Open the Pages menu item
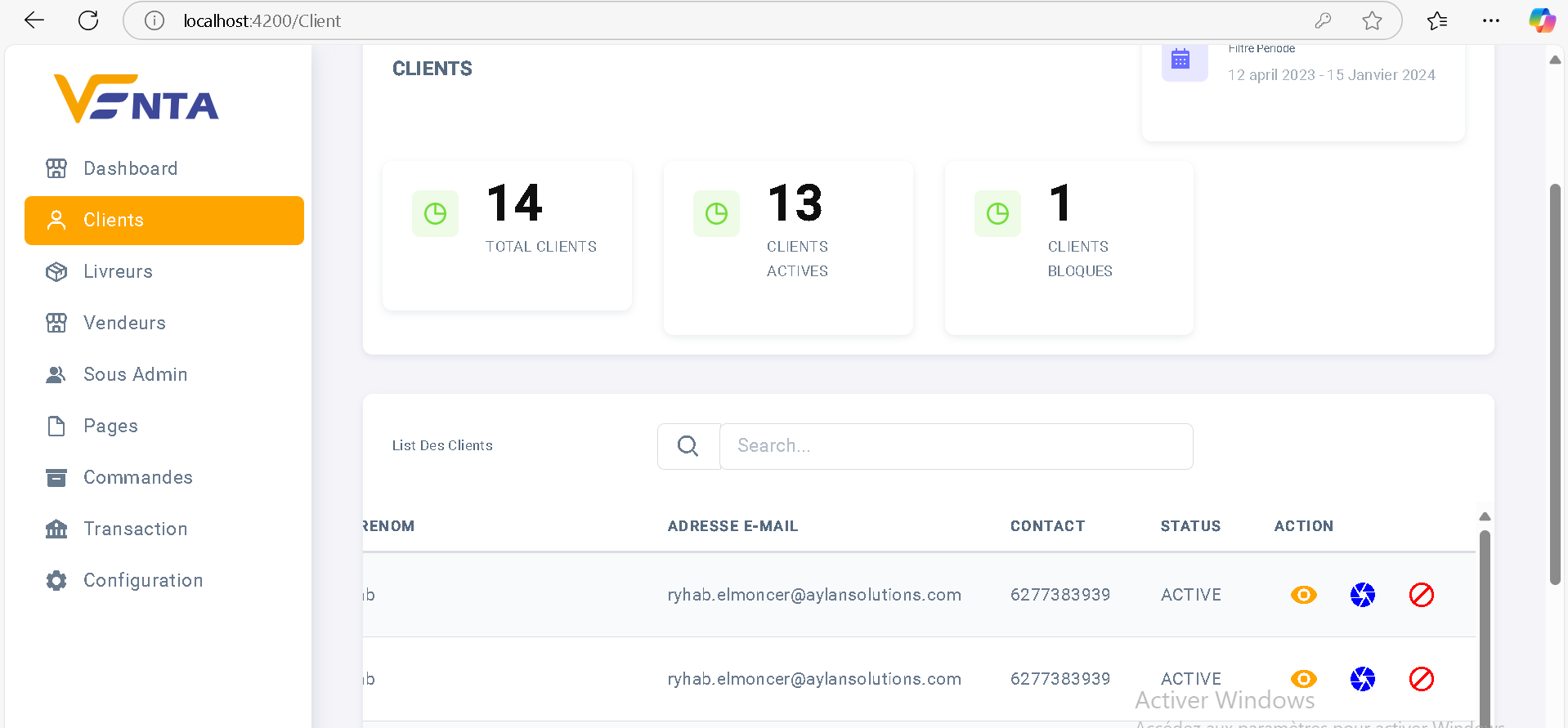Viewport: 1568px width, 728px height. [x=164, y=426]
